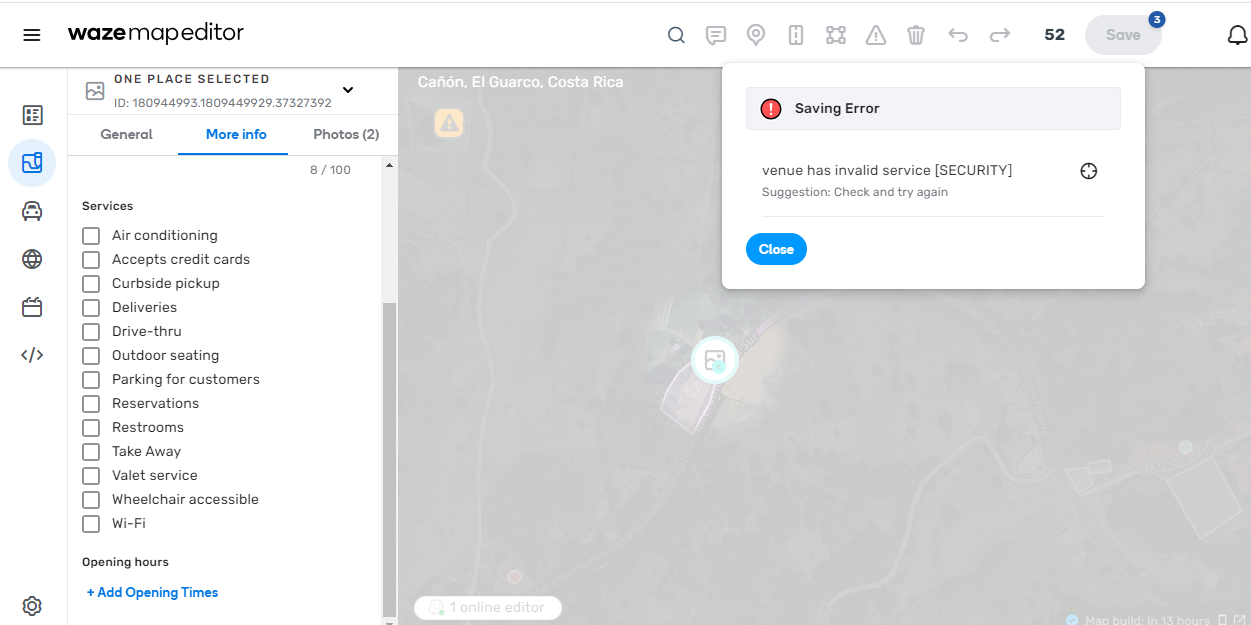Locate the error venue with crosshair icon
The width and height of the screenshot is (1251, 625).
(1089, 171)
